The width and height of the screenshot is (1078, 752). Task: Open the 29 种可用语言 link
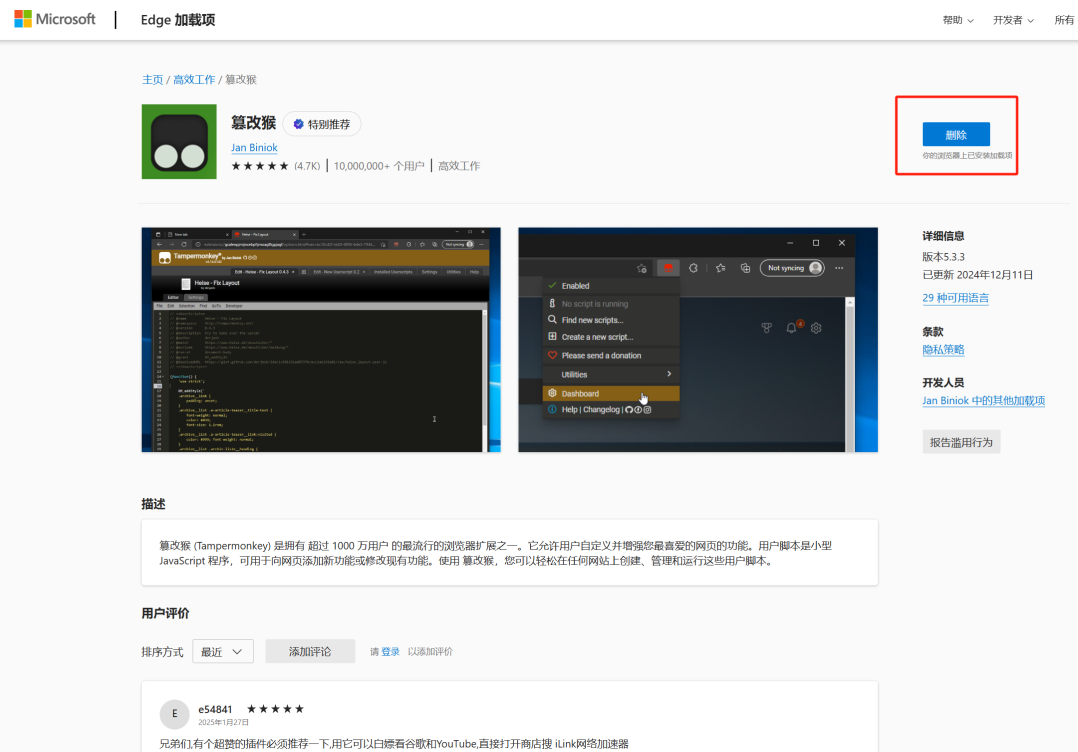pos(956,298)
